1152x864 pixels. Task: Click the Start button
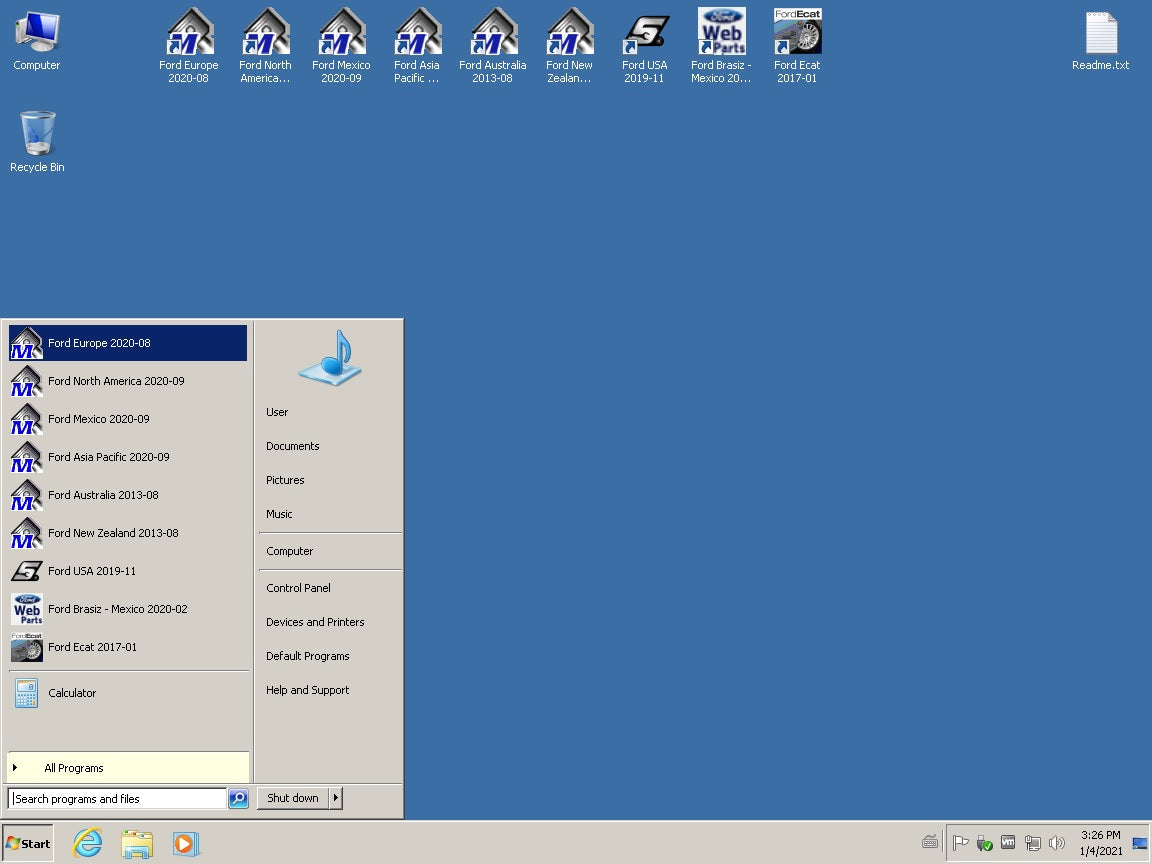(28, 843)
